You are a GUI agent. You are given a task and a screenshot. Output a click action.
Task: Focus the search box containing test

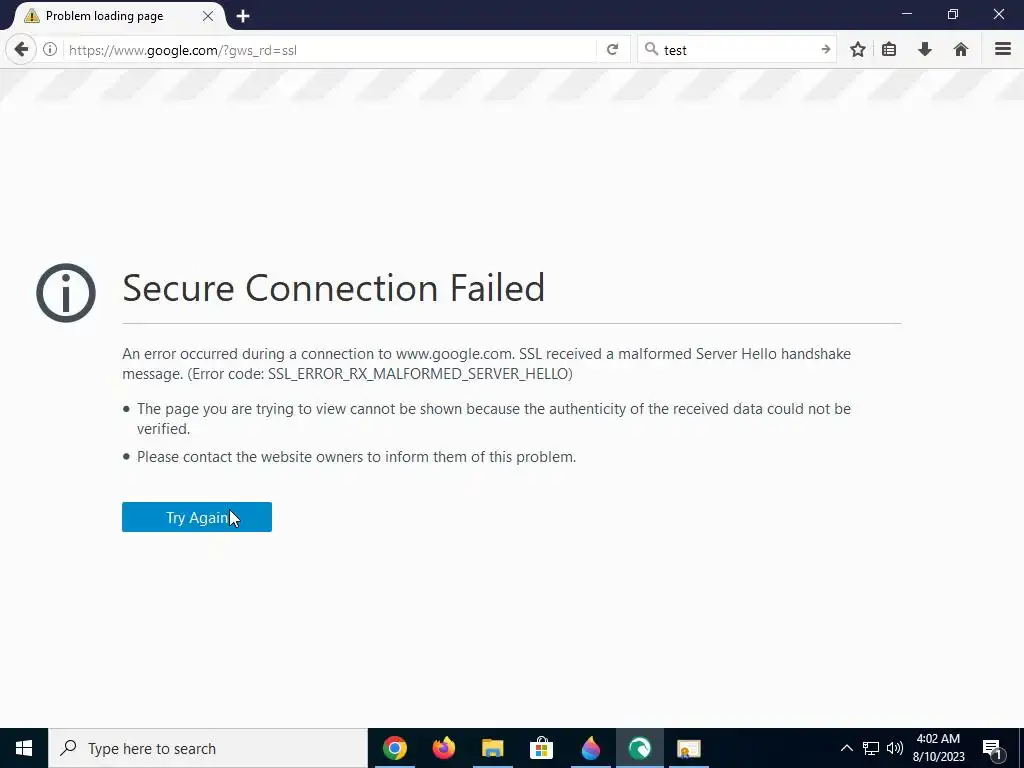point(735,49)
